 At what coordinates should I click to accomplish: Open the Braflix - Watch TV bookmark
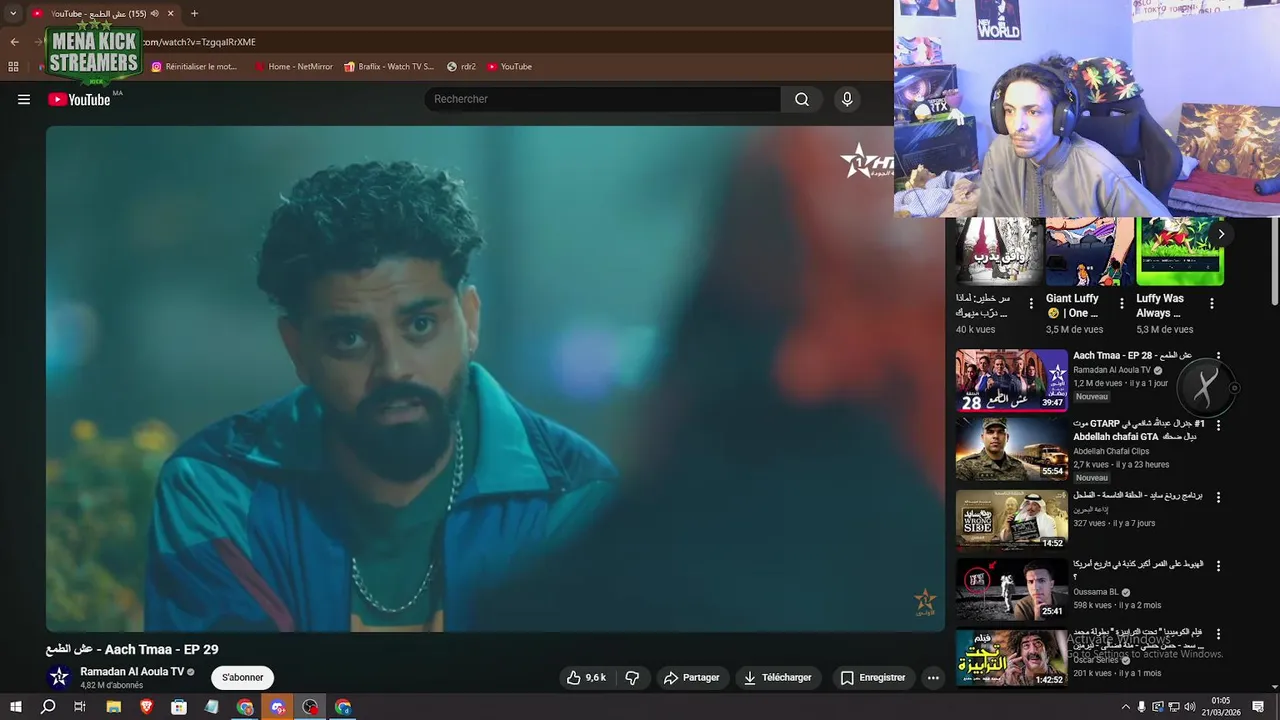pos(389,67)
